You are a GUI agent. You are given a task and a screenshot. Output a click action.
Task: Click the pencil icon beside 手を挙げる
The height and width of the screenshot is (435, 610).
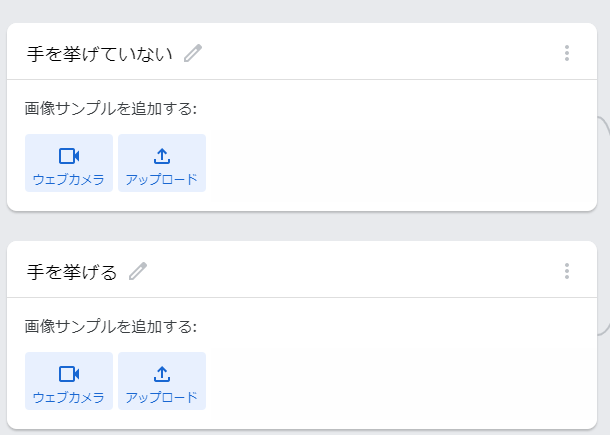pyautogui.click(x=138, y=271)
